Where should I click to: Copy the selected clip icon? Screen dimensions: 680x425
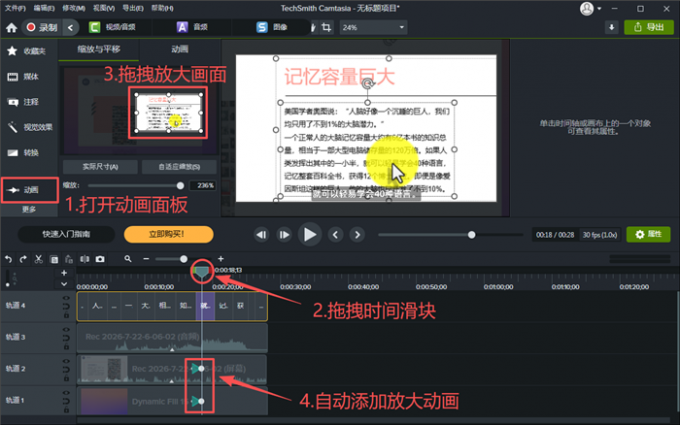pyautogui.click(x=54, y=259)
